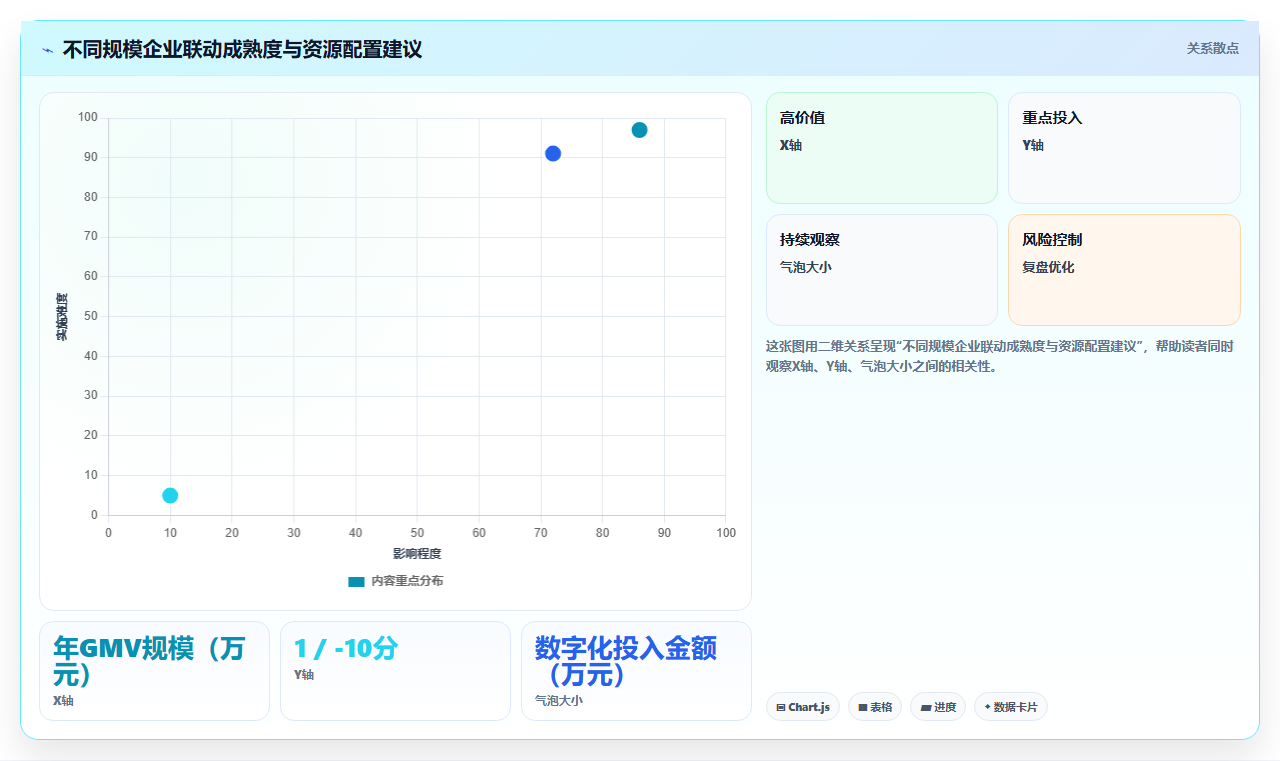
Task: Click the chart description paragraph text
Action: 1000,356
